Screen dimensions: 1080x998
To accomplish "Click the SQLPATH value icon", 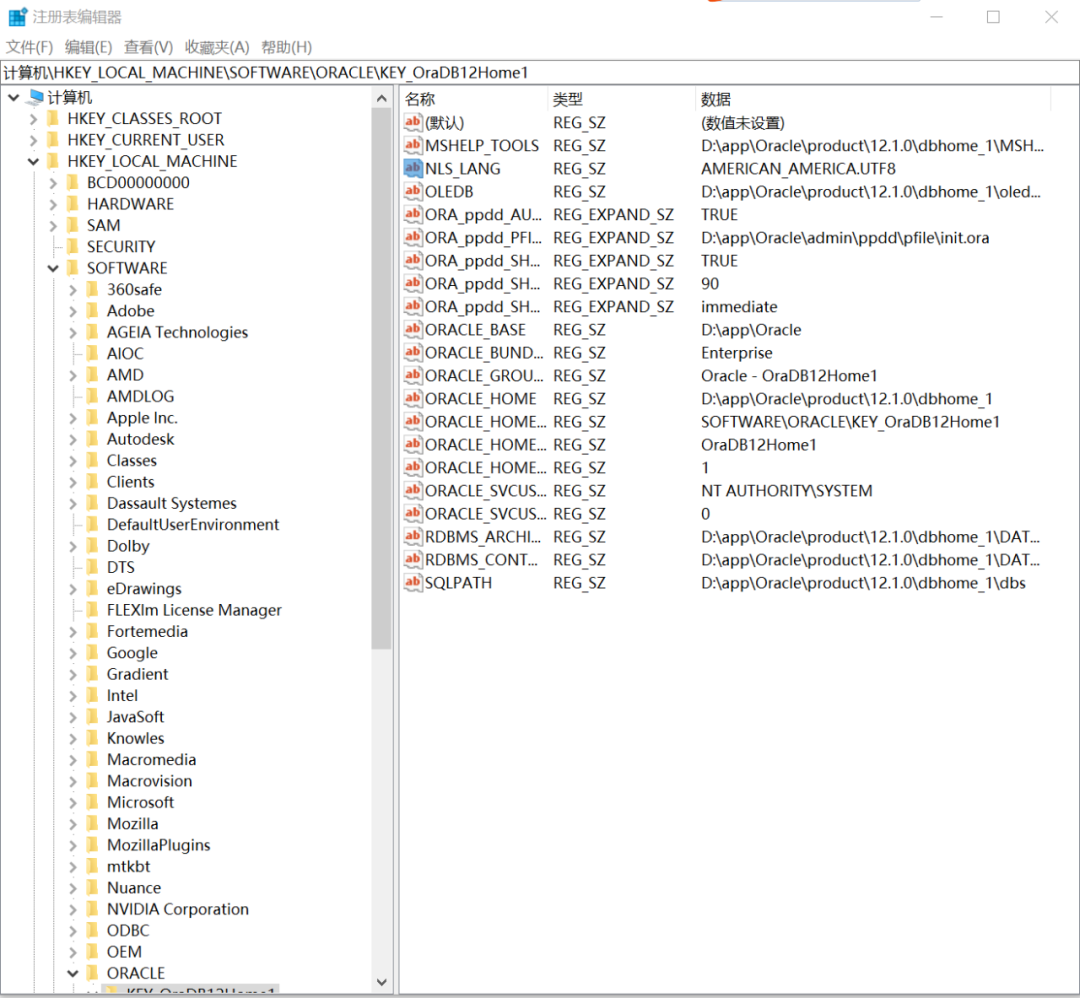I will [x=413, y=583].
